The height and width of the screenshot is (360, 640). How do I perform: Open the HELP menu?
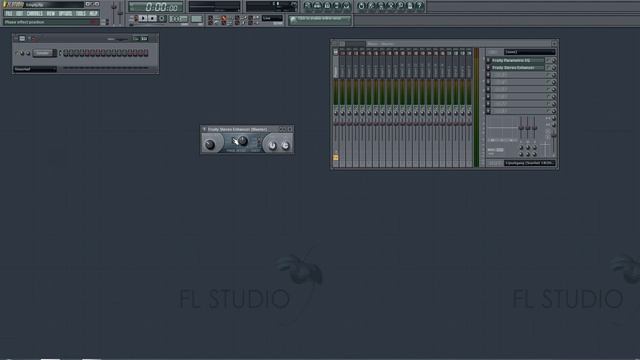point(93,13)
